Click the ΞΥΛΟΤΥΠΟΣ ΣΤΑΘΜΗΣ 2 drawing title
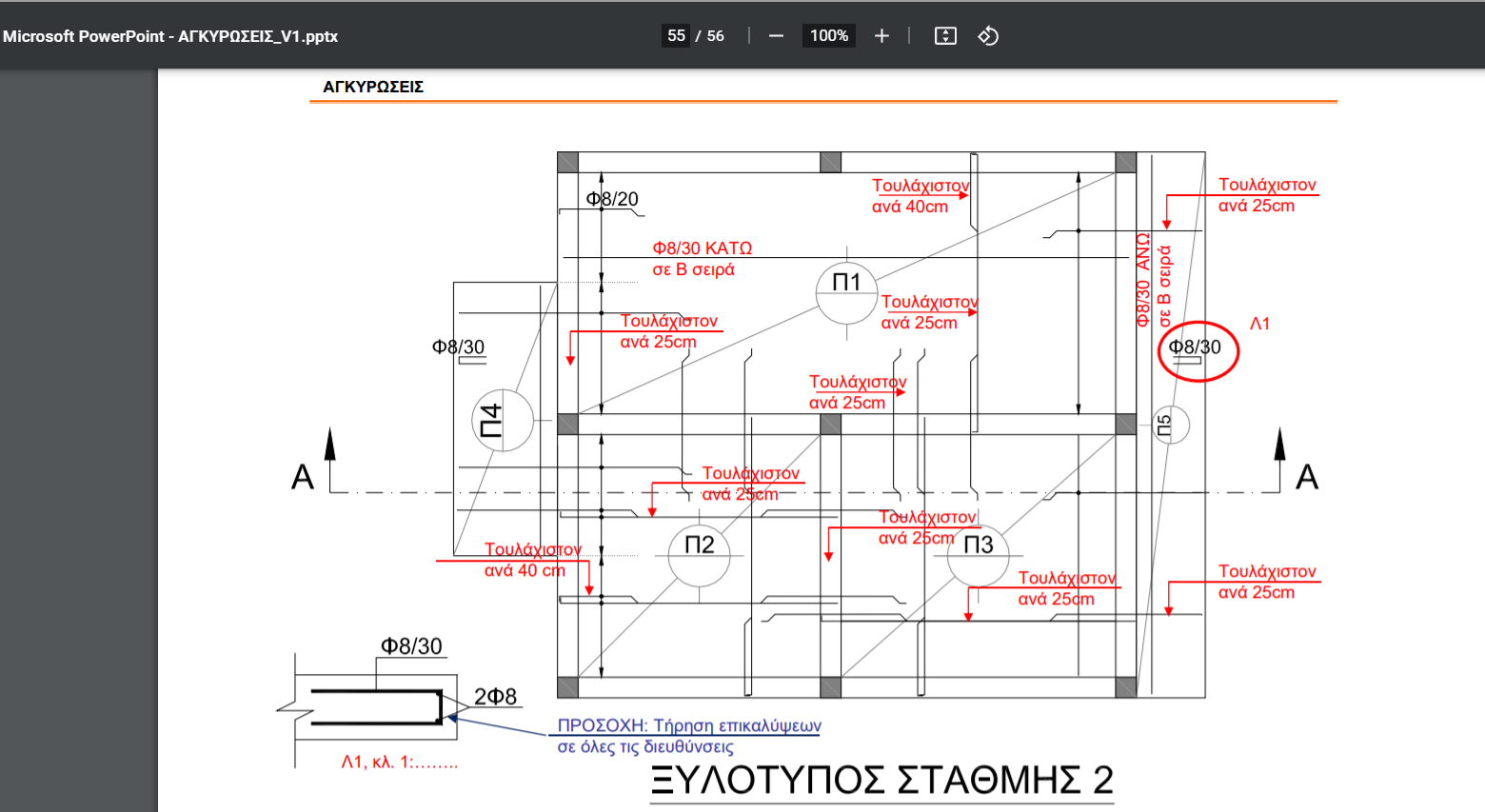This screenshot has height=812, width=1485. 881,781
